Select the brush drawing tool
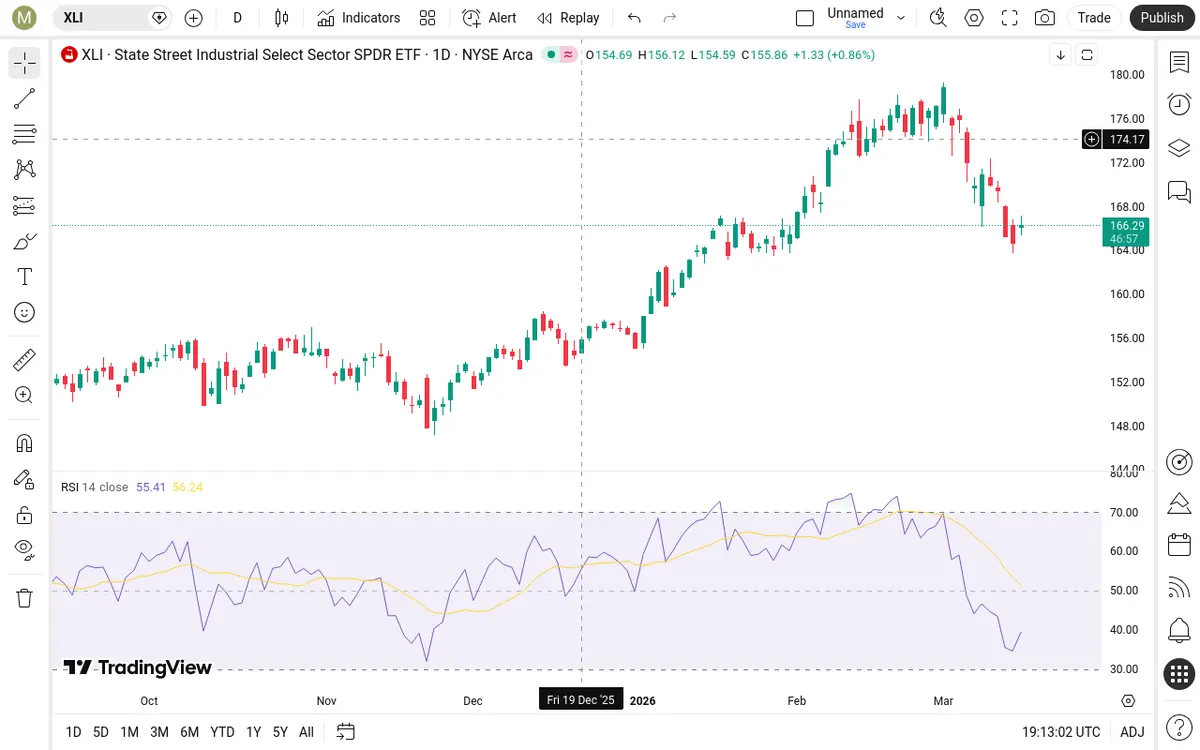Viewport: 1200px width, 750px height. (25, 241)
